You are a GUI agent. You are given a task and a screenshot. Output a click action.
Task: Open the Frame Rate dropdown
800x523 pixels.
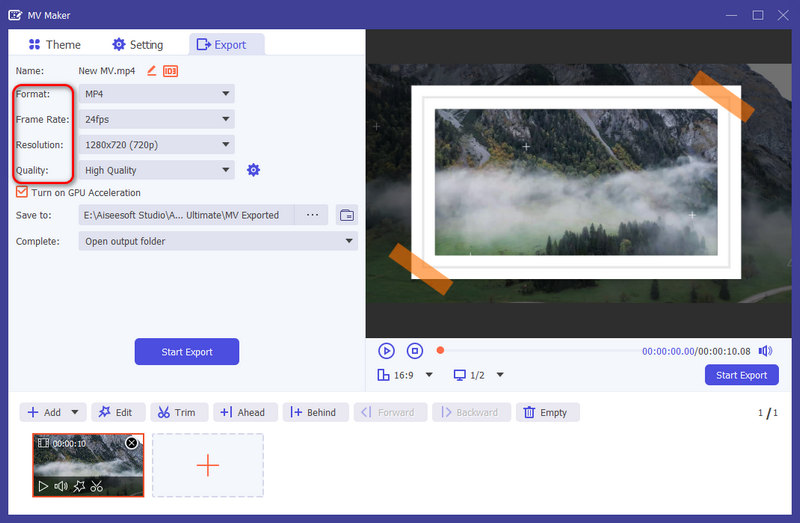pos(156,119)
